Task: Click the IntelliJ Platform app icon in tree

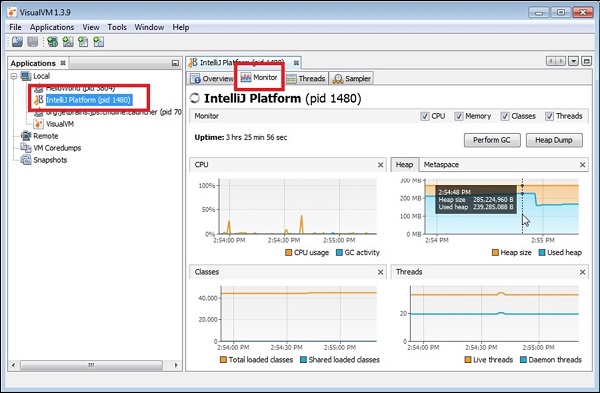Action: pyautogui.click(x=38, y=100)
